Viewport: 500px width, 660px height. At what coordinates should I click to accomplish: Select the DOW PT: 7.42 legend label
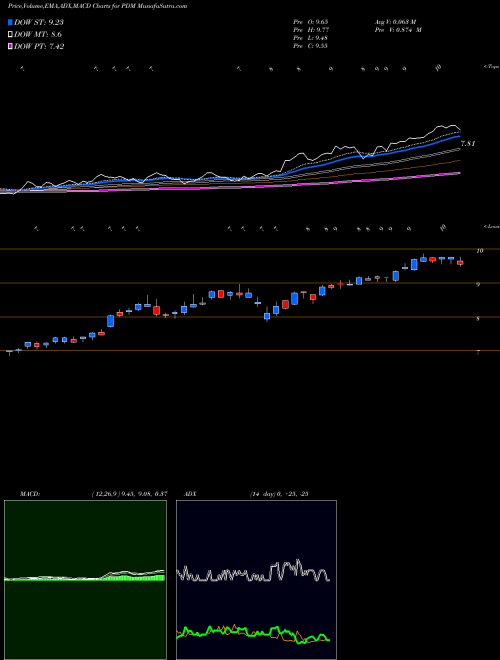click(39, 46)
